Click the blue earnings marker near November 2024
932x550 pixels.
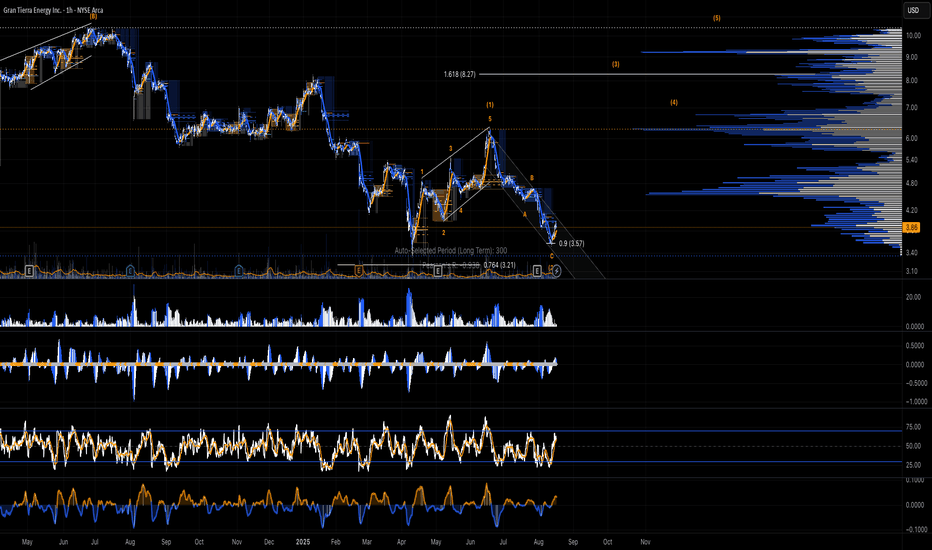pos(239,271)
